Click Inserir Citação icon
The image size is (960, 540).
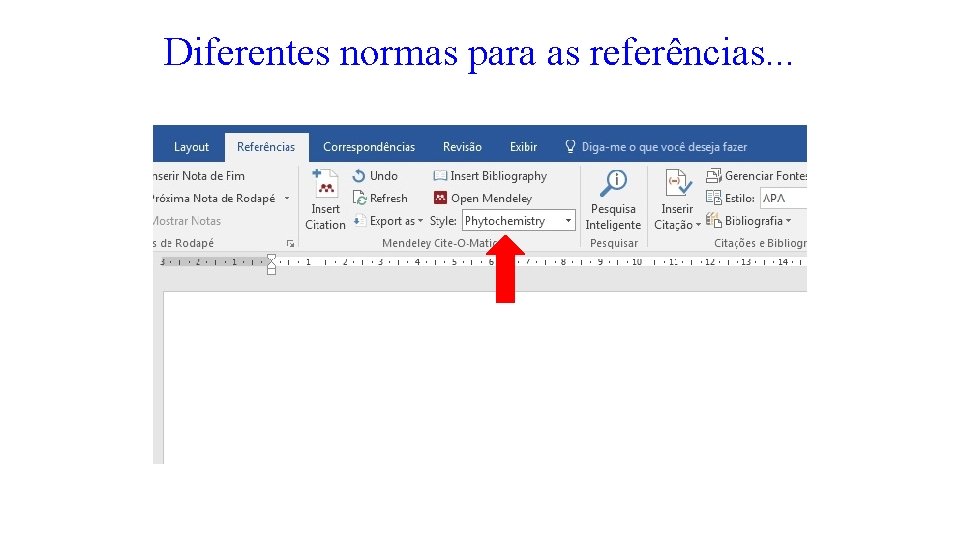(x=678, y=184)
